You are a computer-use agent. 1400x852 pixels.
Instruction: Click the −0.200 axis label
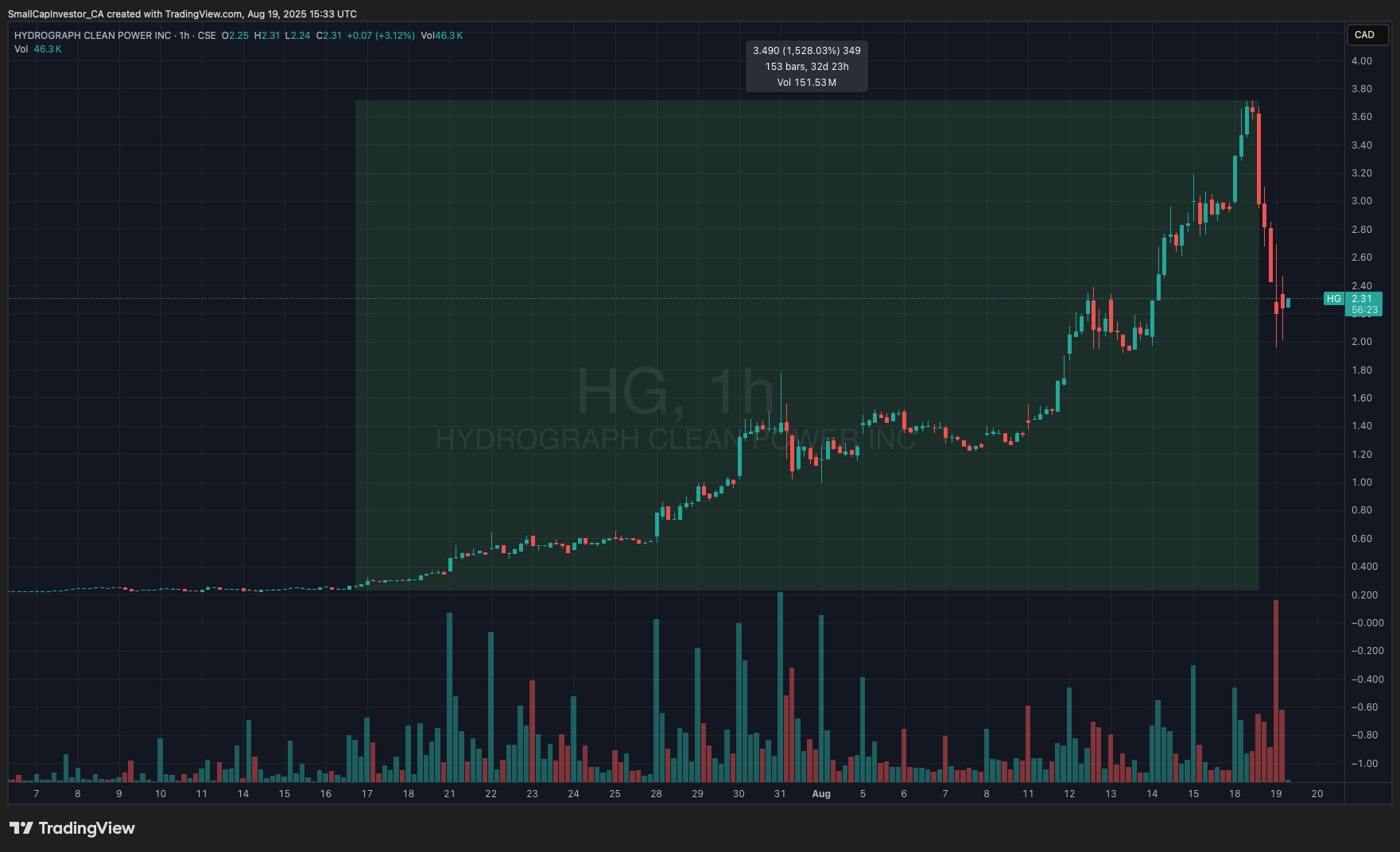pos(1367,651)
